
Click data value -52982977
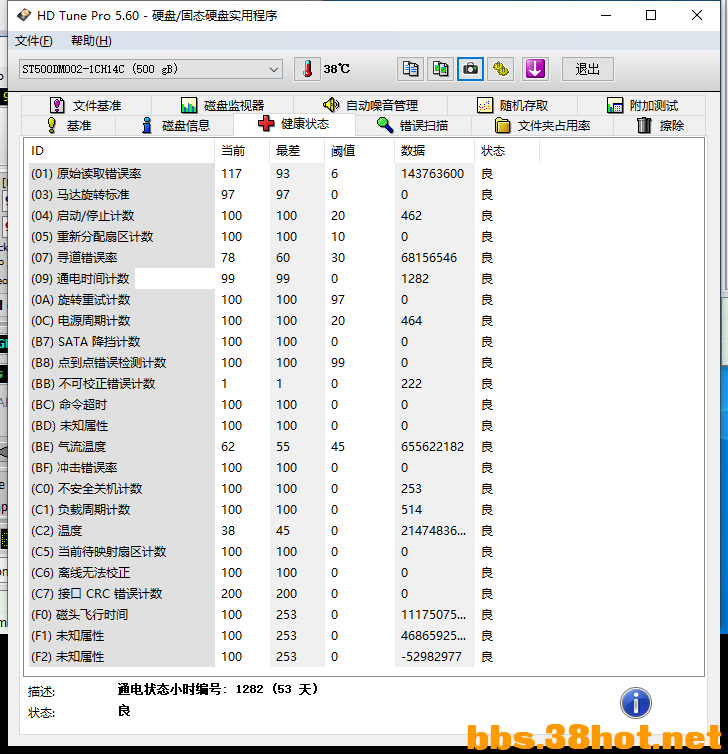431,657
